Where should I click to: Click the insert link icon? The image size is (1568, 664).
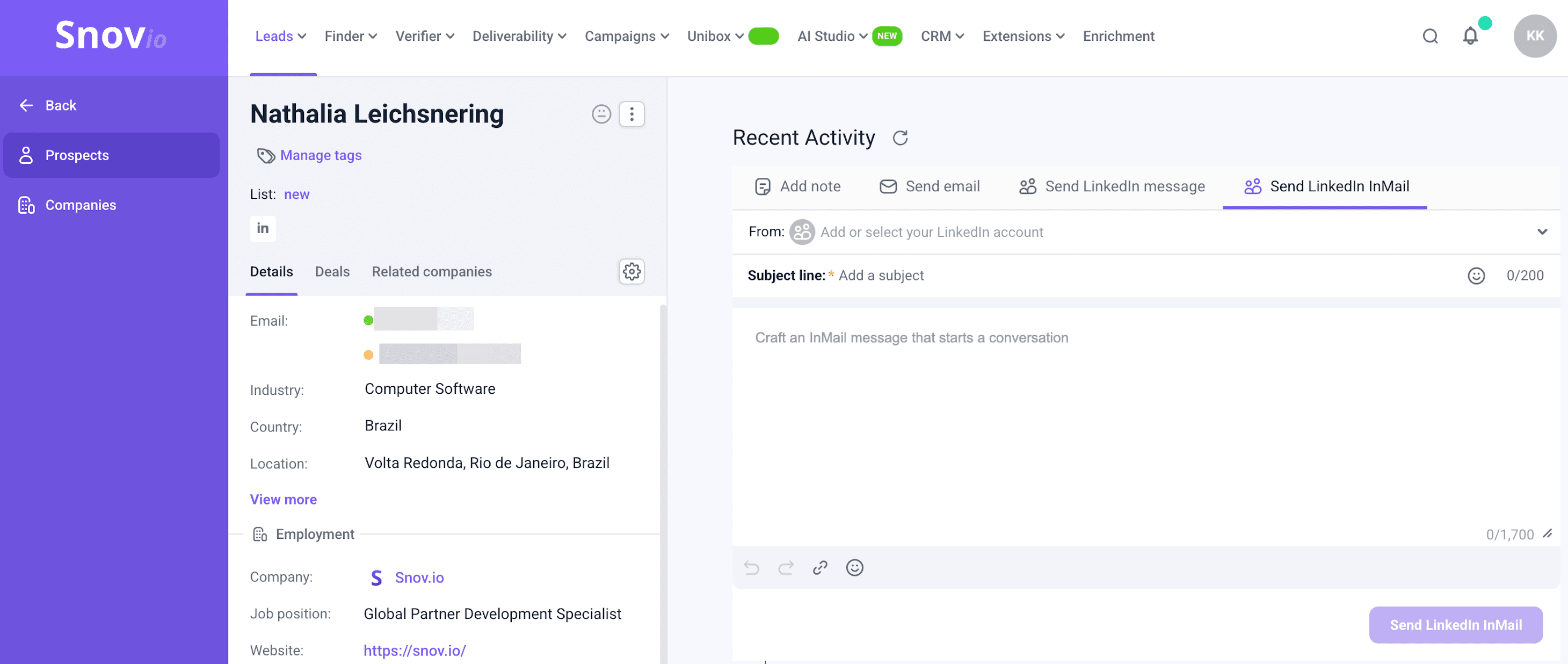tap(820, 567)
